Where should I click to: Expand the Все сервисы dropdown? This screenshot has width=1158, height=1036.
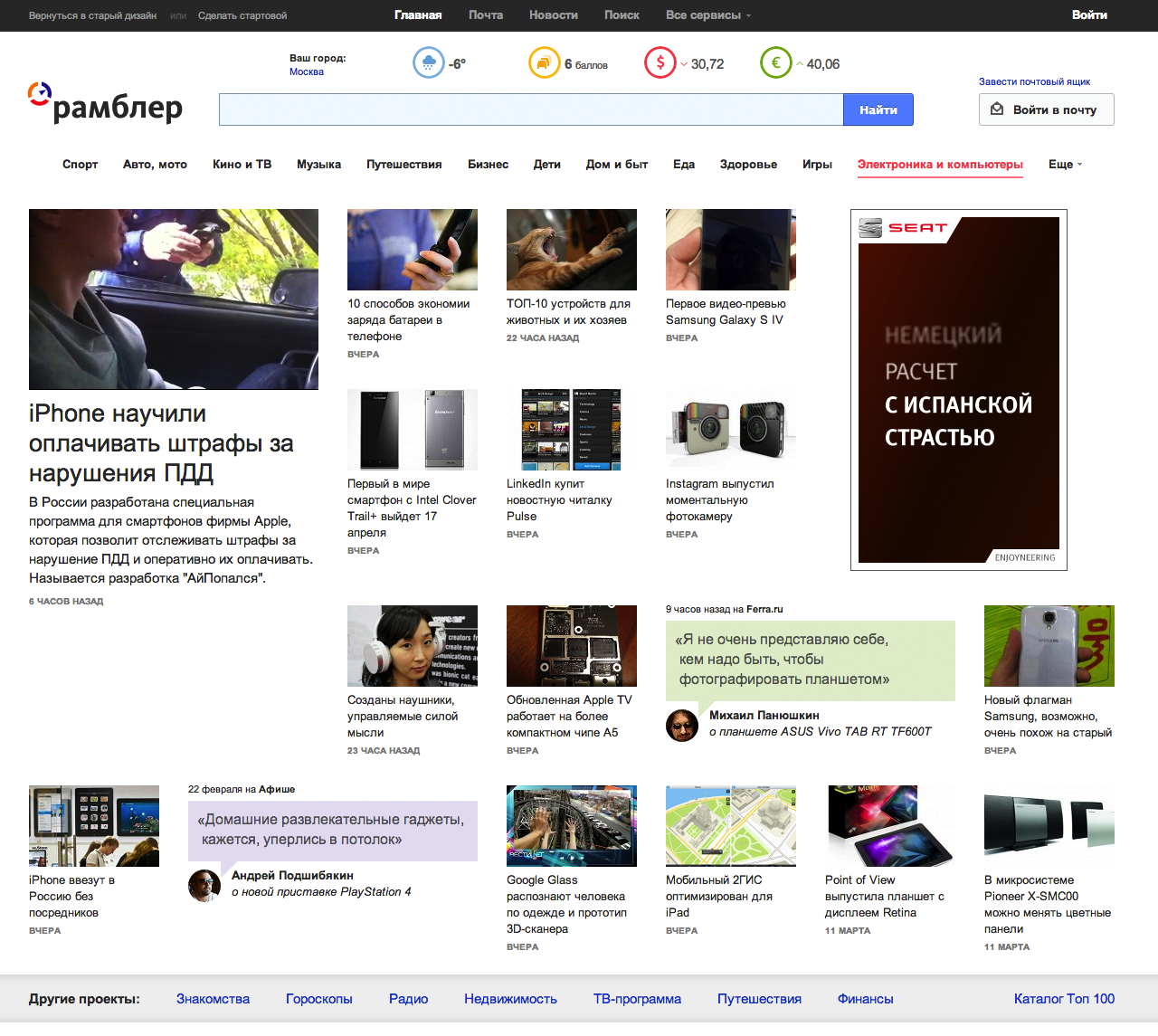click(707, 15)
